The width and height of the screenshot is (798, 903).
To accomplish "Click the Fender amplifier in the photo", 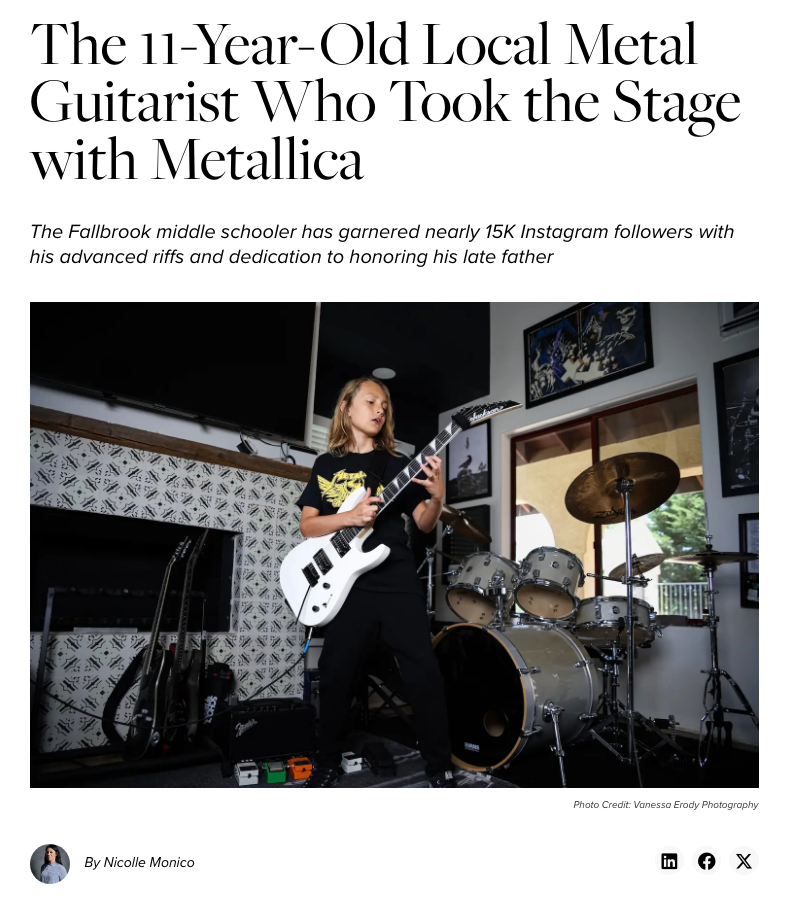I will point(272,730).
